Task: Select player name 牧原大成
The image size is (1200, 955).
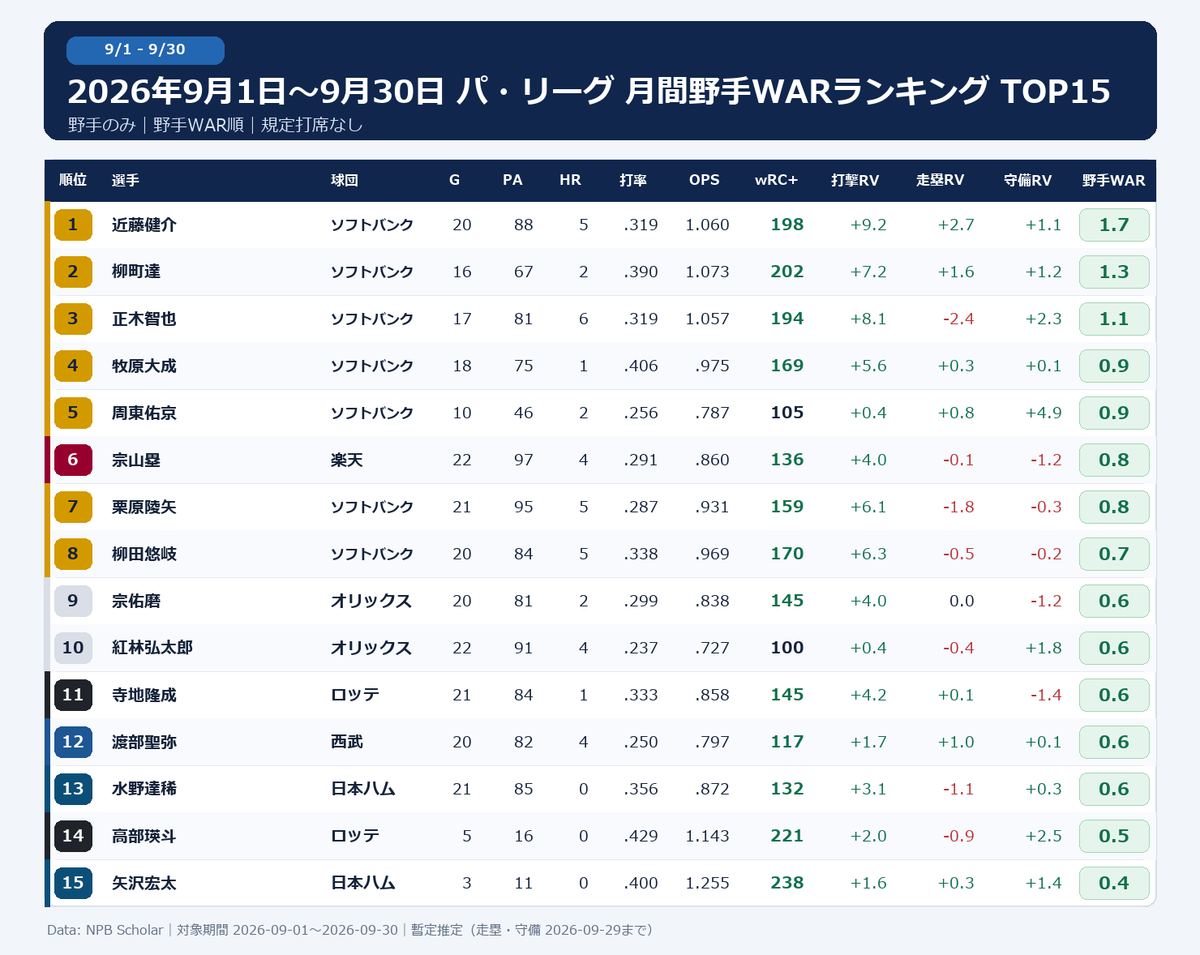Action: point(144,366)
